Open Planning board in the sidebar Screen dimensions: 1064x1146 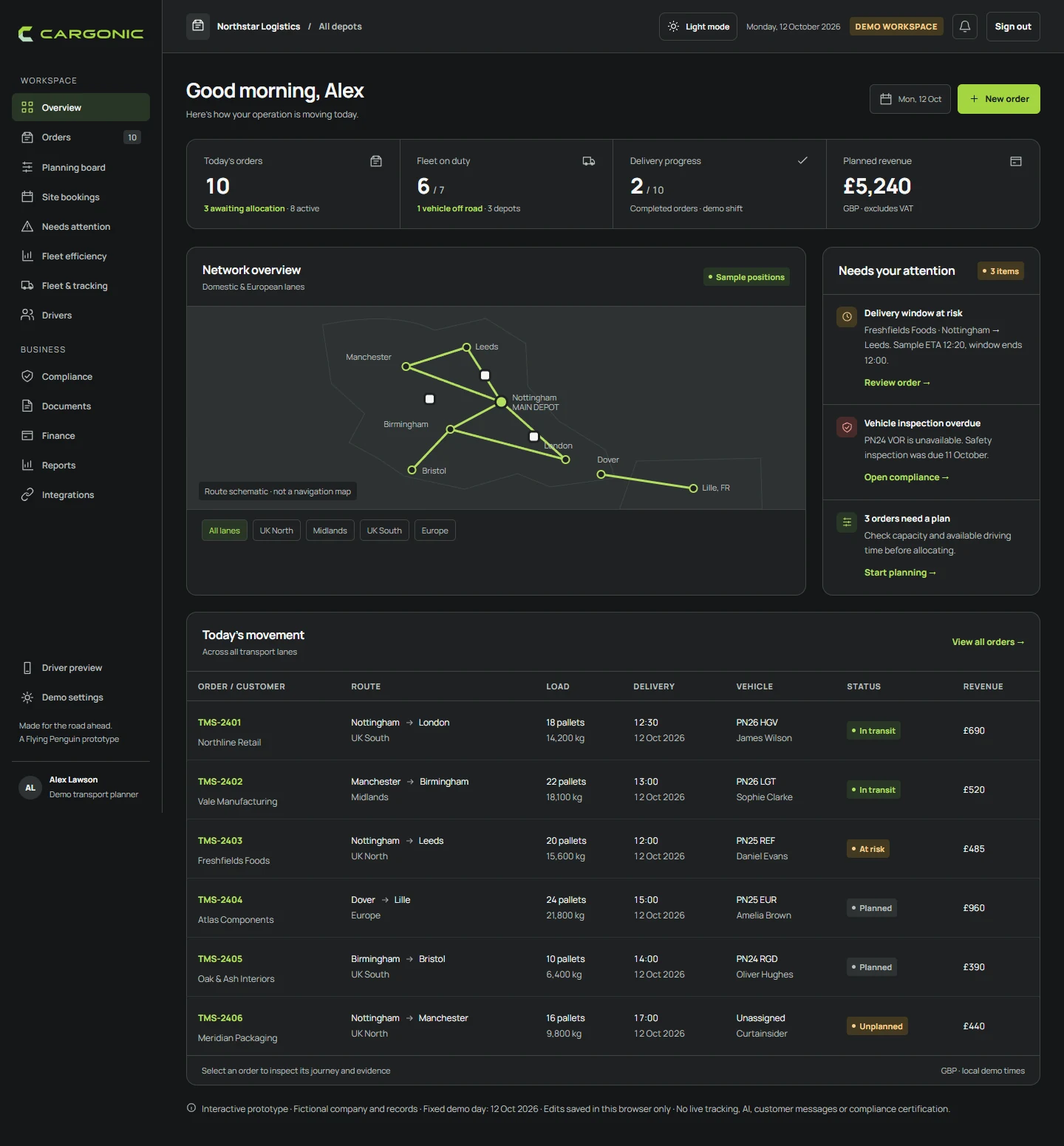[x=81, y=167]
